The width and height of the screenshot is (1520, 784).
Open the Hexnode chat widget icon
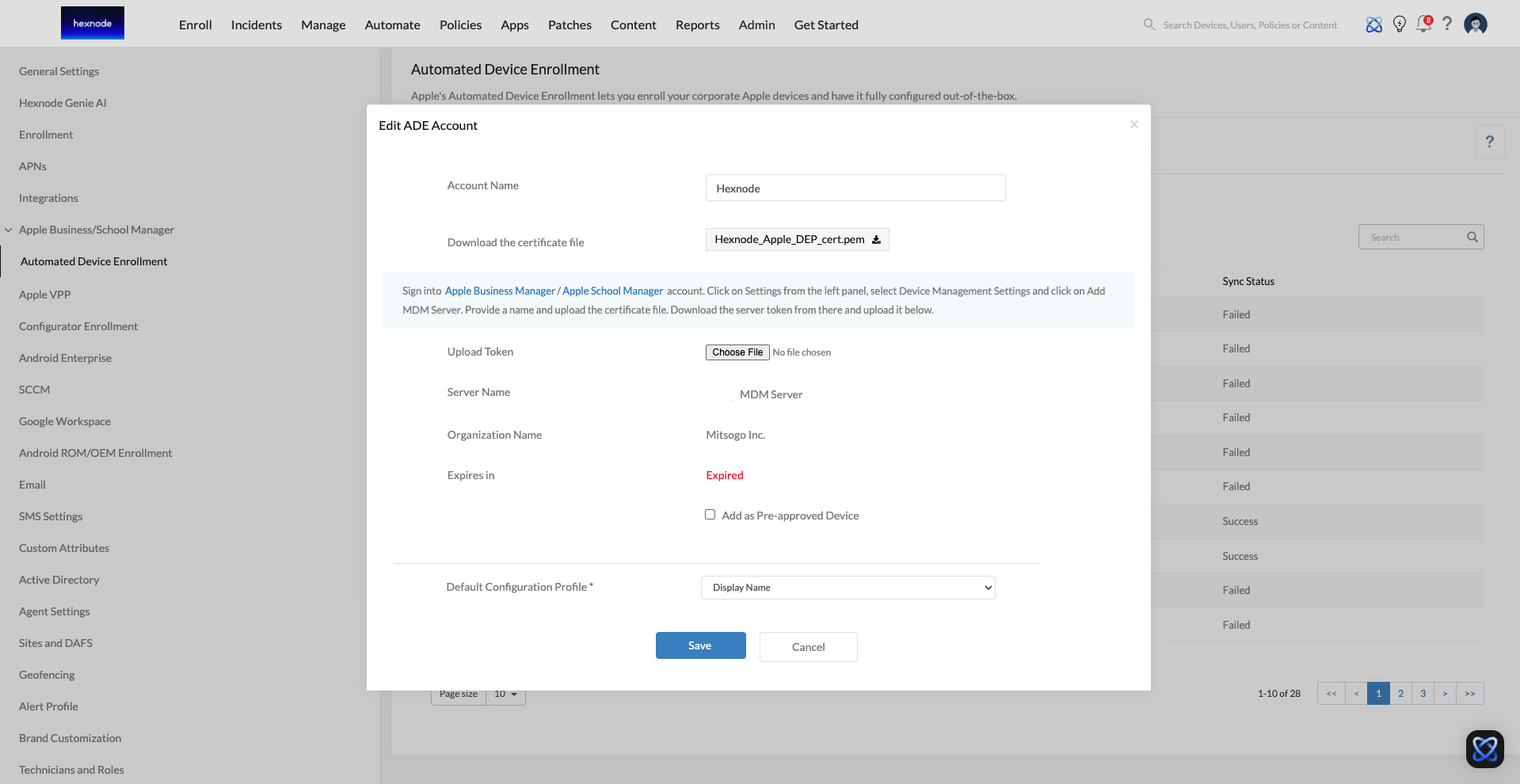[1485, 748]
